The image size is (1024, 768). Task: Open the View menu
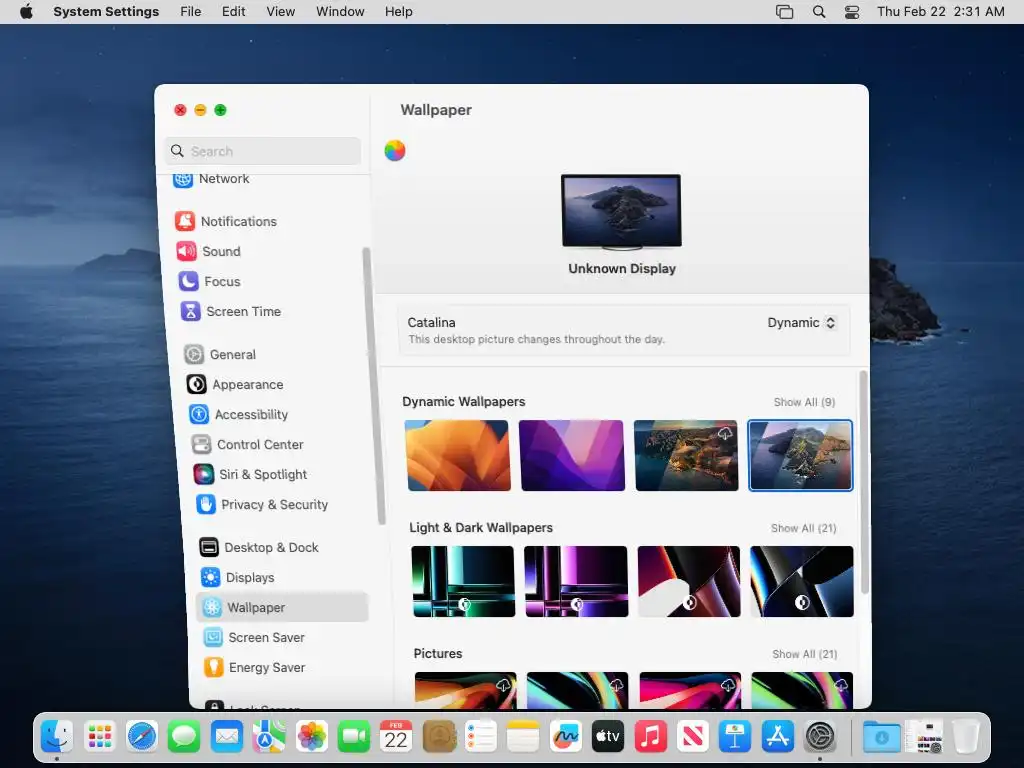point(281,12)
